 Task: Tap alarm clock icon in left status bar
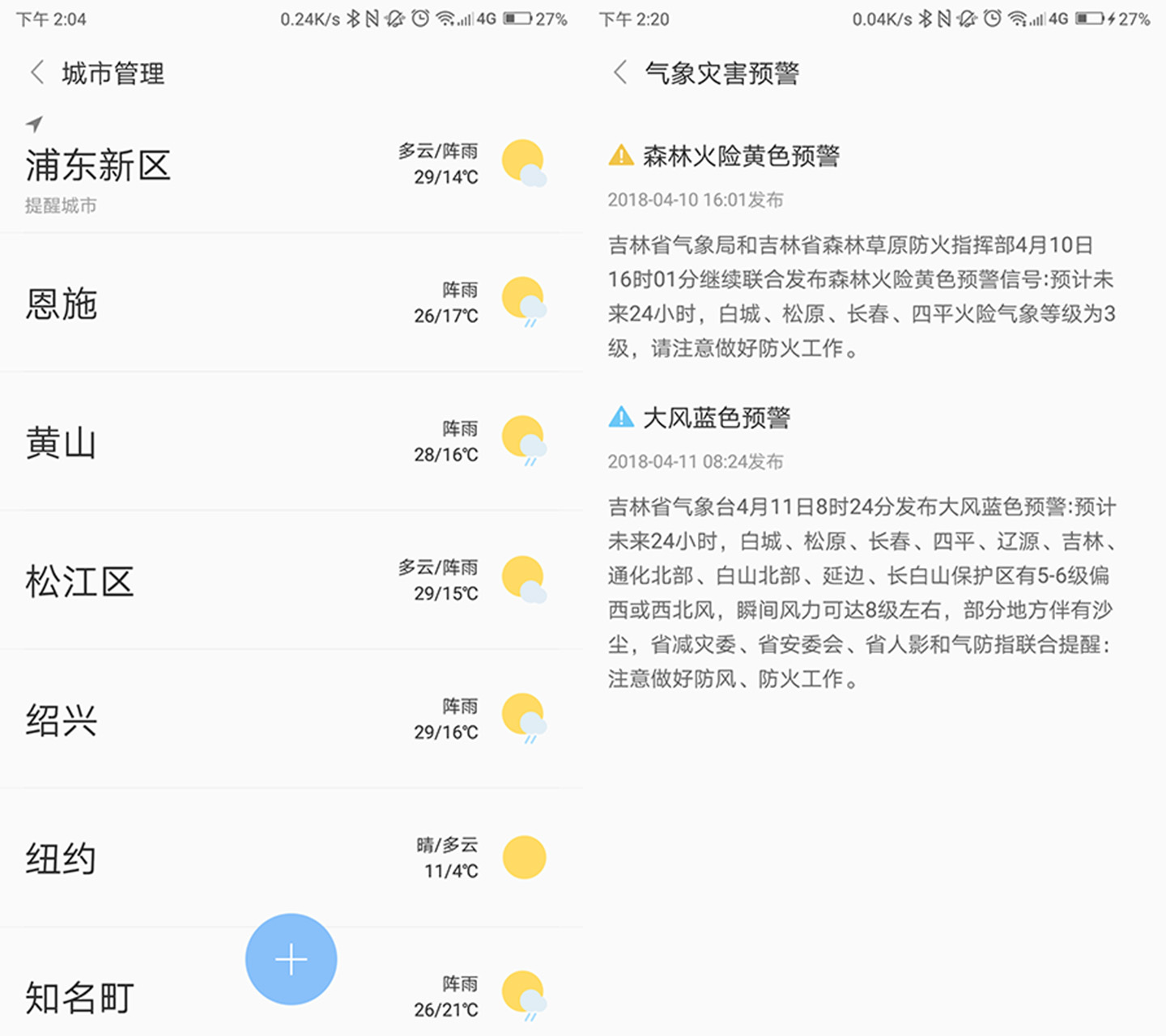(420, 19)
